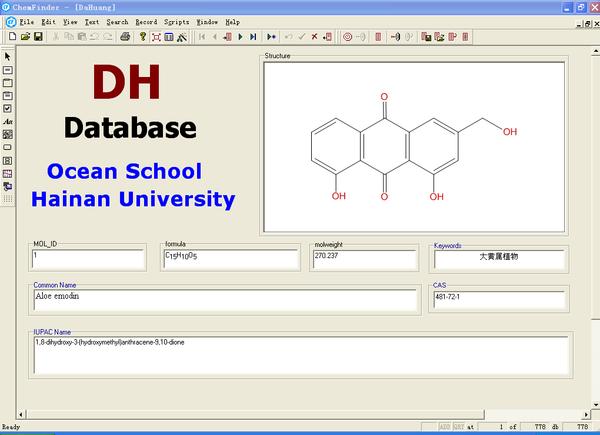Click the chemical structure drawing box
Viewport: 600px width, 435px height.
414,147
